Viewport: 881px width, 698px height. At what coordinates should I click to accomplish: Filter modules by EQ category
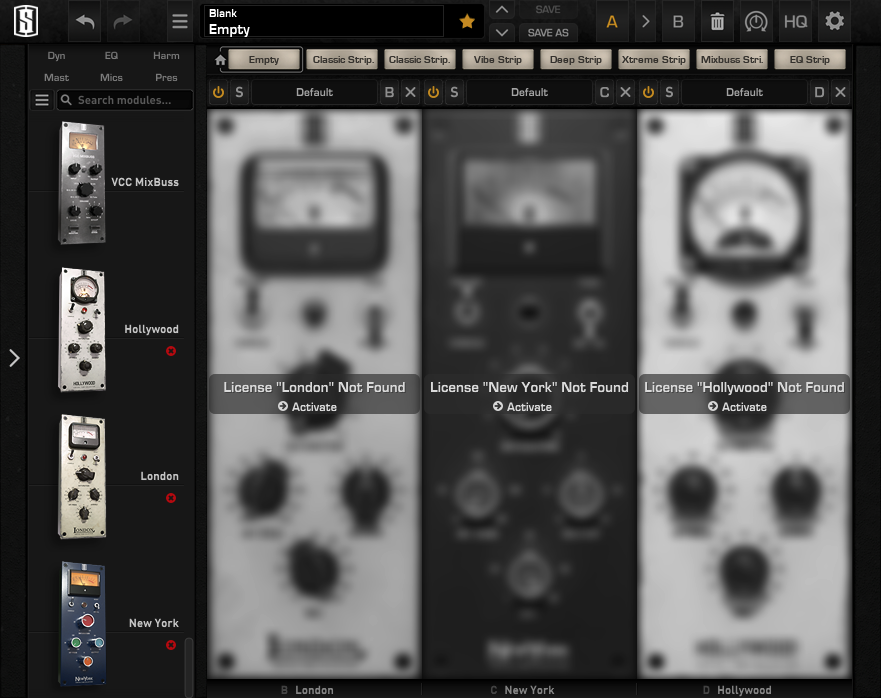[111, 56]
